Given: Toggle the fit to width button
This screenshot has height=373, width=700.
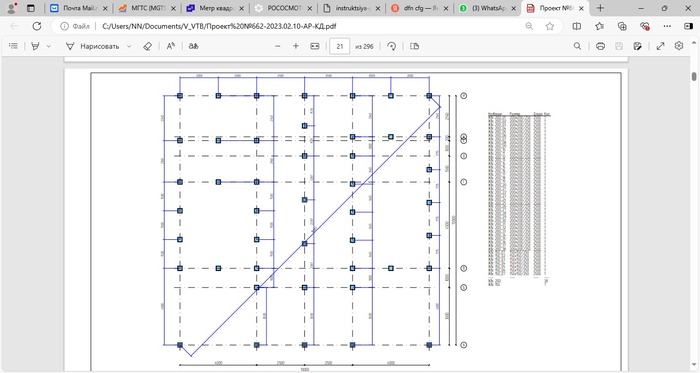Looking at the screenshot, I should tap(315, 46).
